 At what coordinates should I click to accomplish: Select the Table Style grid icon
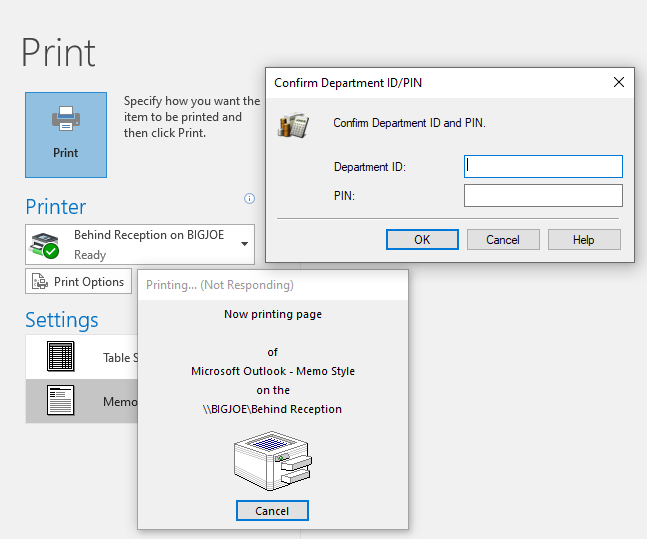pyautogui.click(x=61, y=357)
